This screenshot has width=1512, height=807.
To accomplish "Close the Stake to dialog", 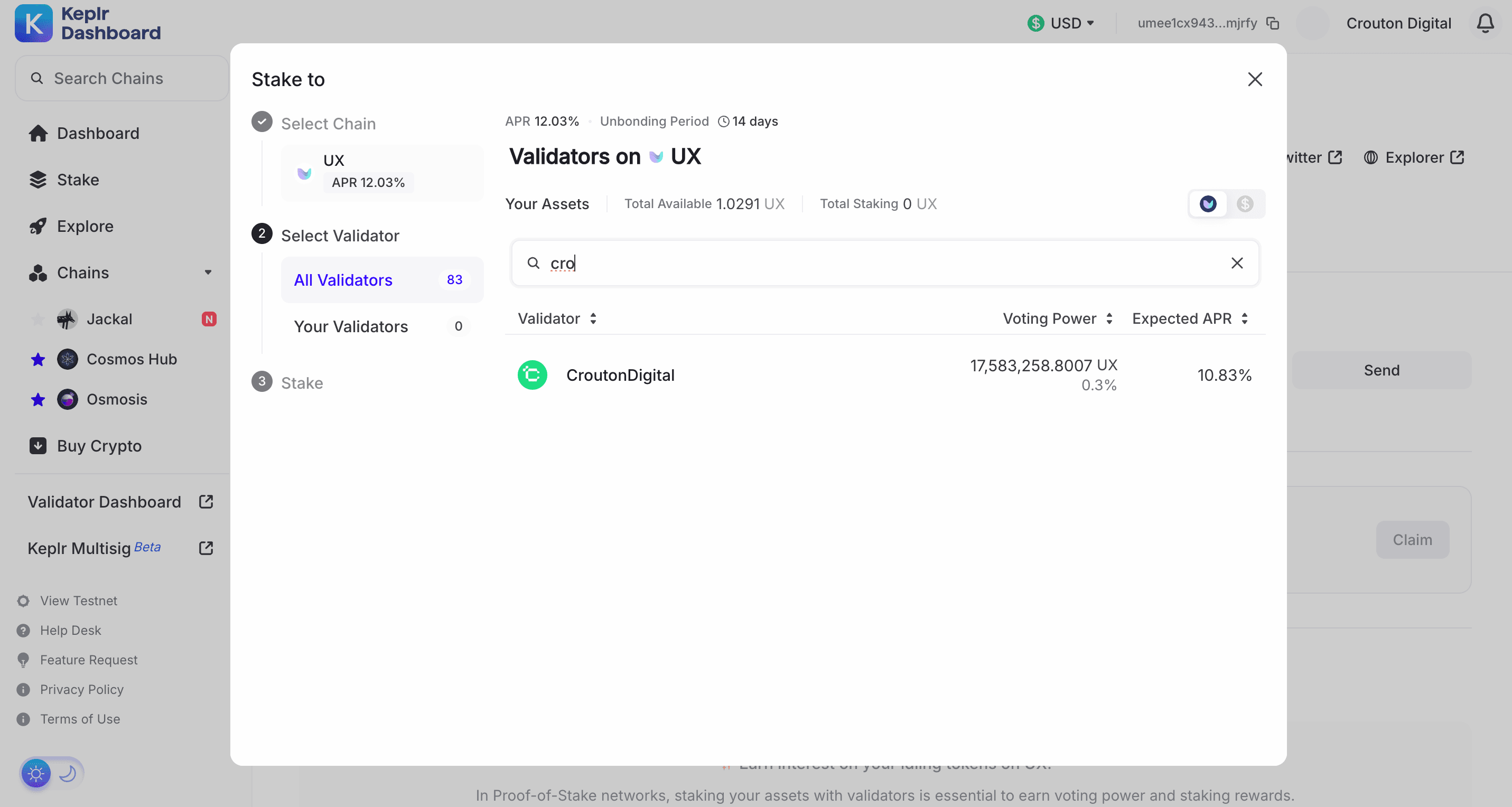I will click(1255, 79).
